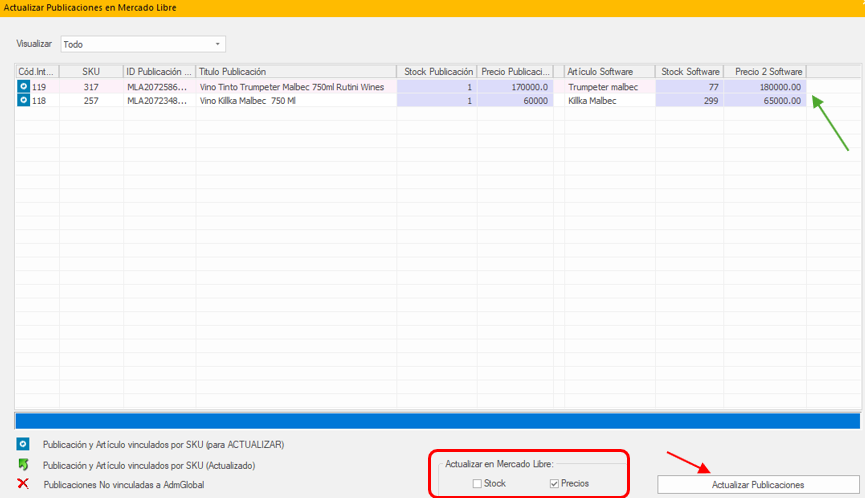Screen dimensions: 865x498
Task: Click the Precio 2 Software value 65000.00
Action: (x=765, y=101)
